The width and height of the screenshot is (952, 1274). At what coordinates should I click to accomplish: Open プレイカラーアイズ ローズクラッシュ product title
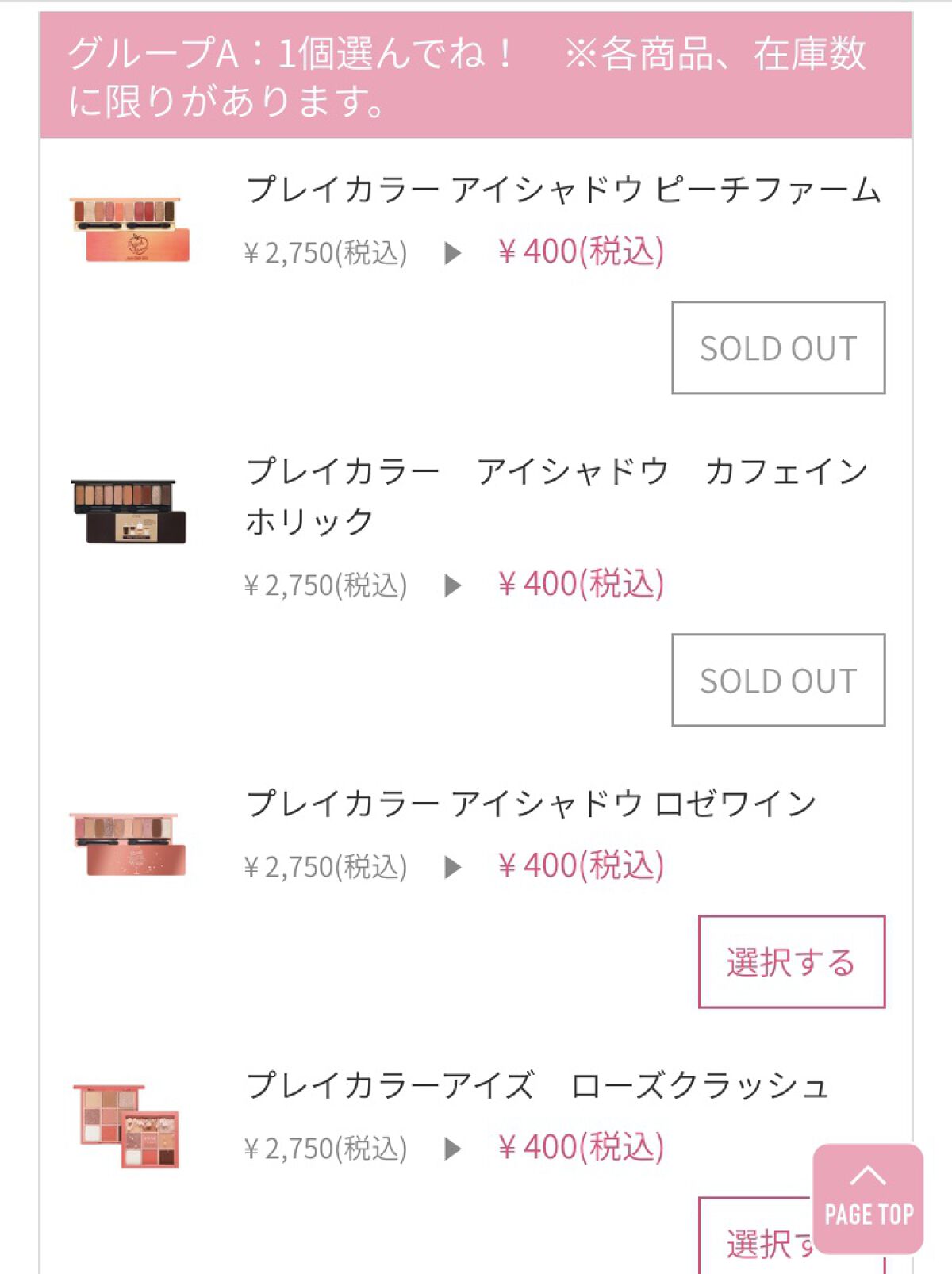[537, 1085]
